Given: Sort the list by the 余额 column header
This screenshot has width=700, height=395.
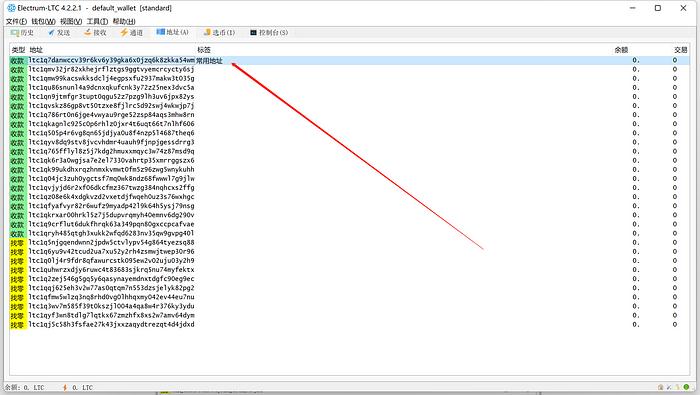Looking at the screenshot, I should click(621, 50).
